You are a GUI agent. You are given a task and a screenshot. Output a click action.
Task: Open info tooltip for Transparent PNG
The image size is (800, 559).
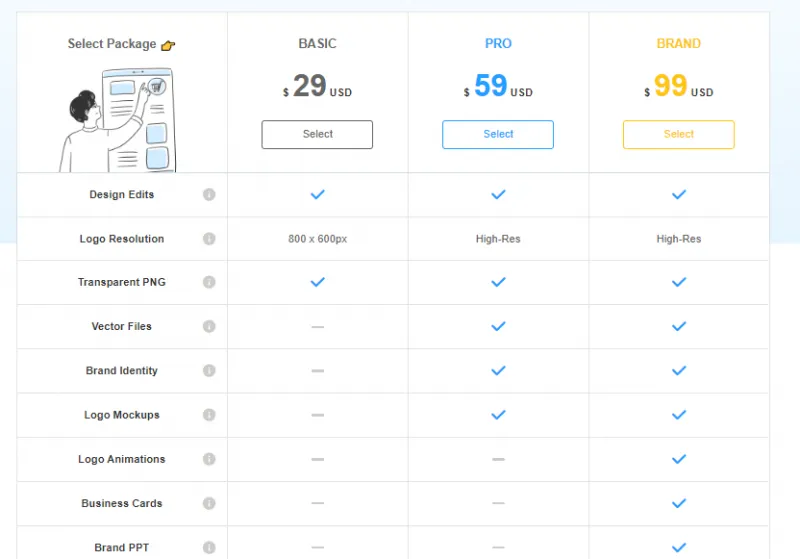(209, 283)
